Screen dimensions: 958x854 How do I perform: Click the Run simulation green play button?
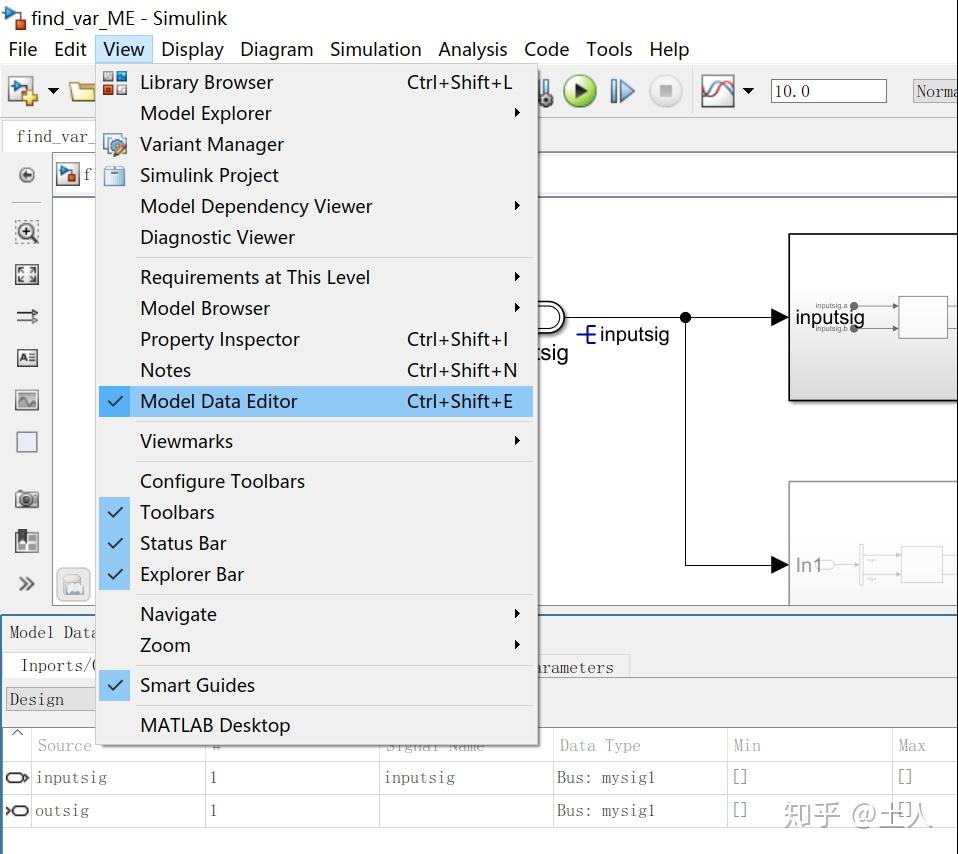coord(580,92)
